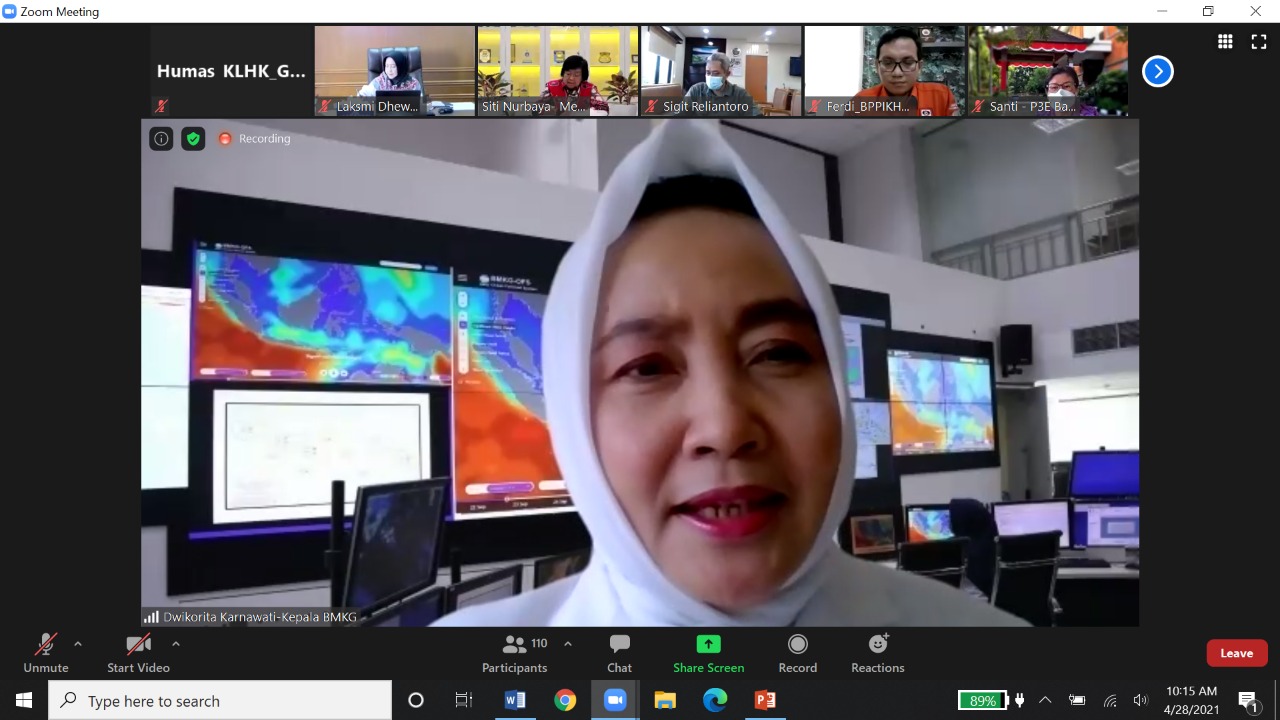The image size is (1280, 720).
Task: Expand the Participants options chevron
Action: click(568, 644)
